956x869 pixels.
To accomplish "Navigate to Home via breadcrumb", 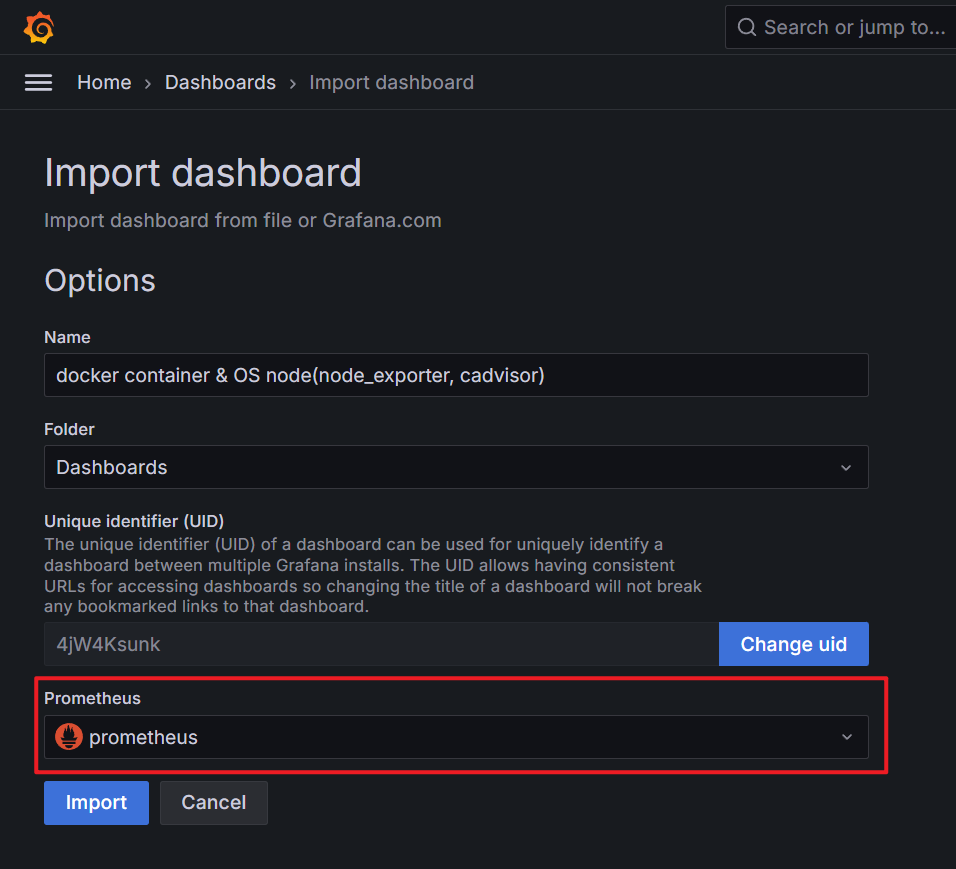I will (x=103, y=82).
